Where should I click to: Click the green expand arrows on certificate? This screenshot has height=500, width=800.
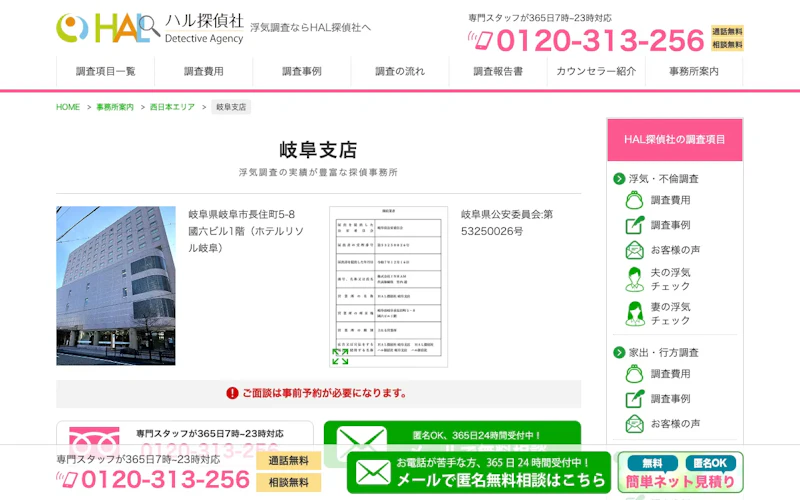pos(340,357)
